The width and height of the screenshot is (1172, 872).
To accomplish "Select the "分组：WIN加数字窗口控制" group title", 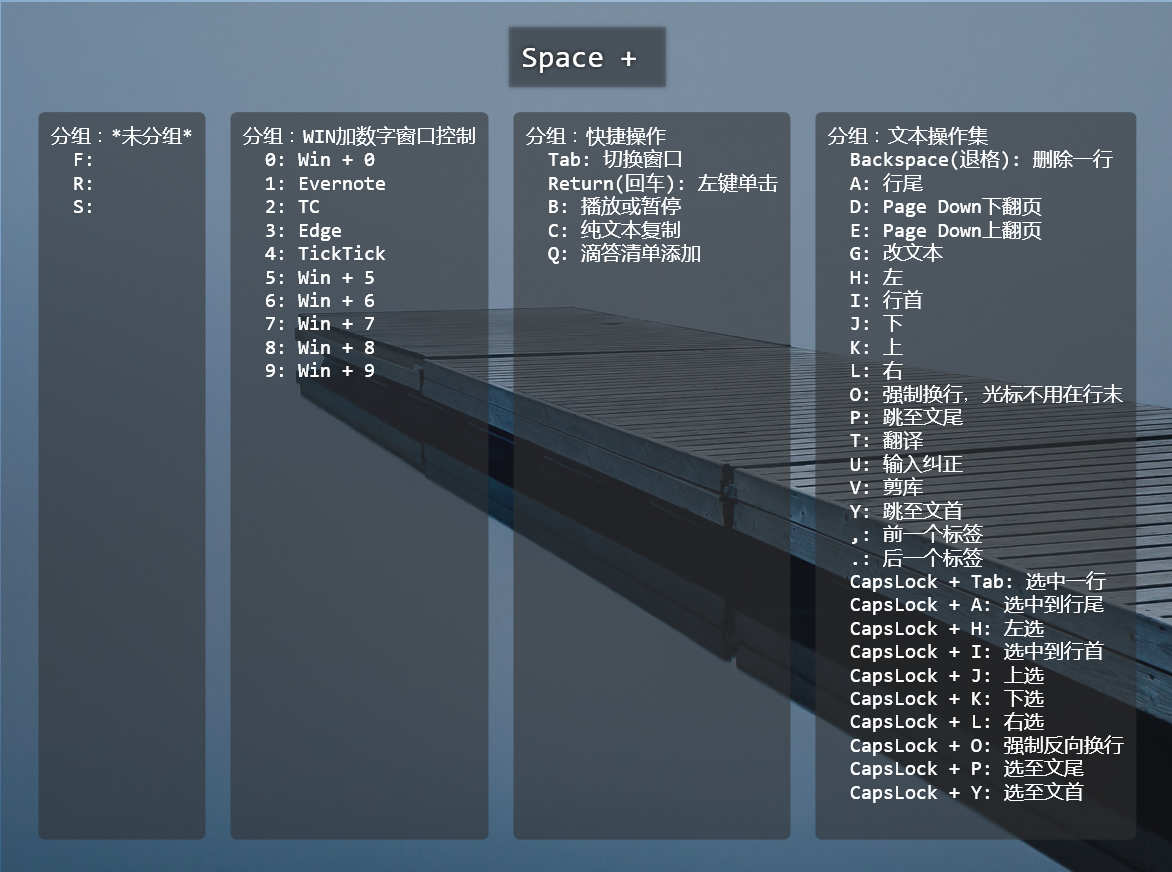I will 359,136.
